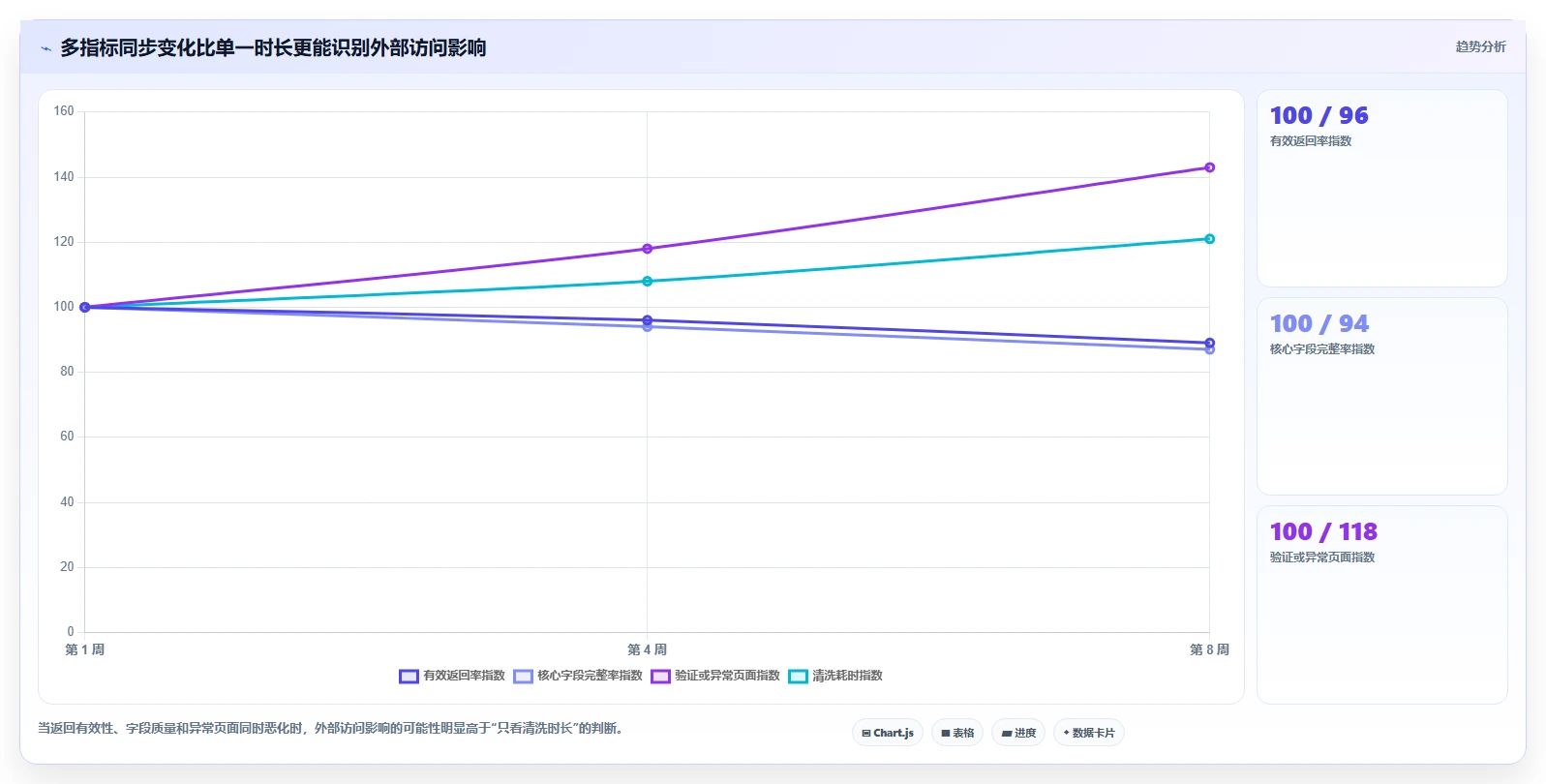Click the 120 y-axis label
This screenshot has height=784, width=1546.
(x=64, y=242)
